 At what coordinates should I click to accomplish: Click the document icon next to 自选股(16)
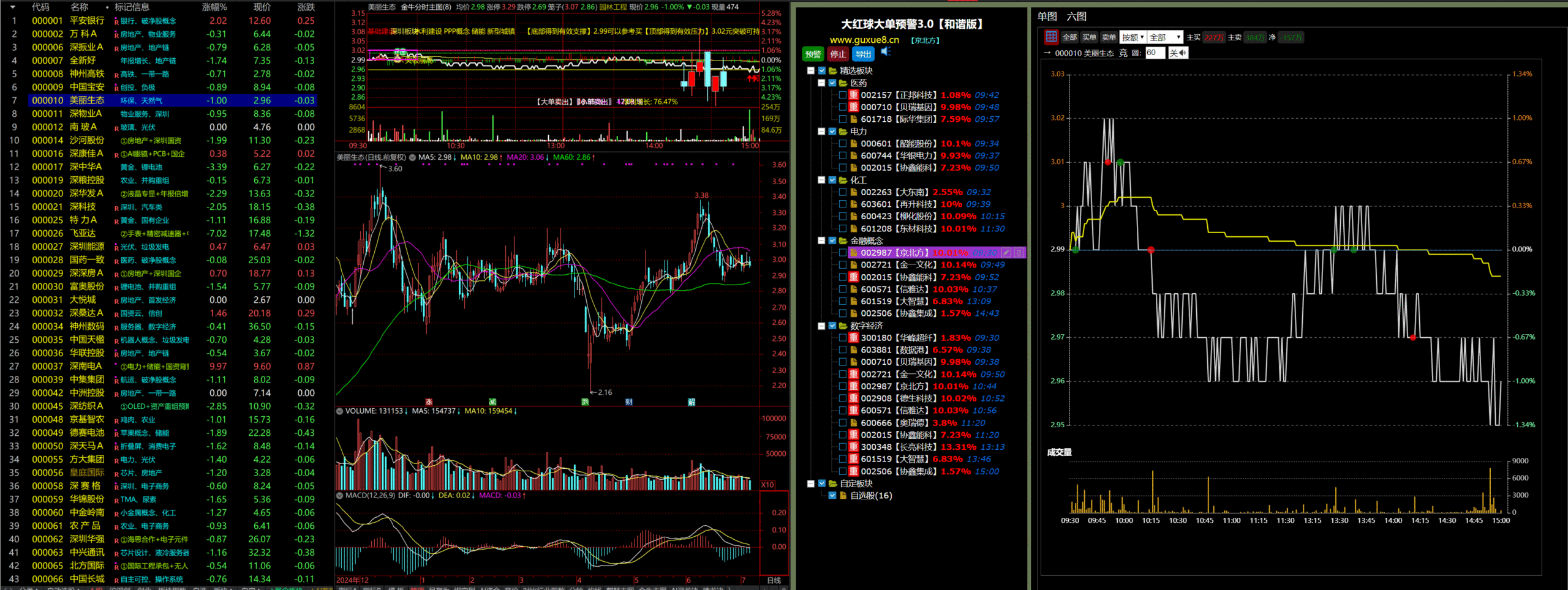[x=843, y=496]
